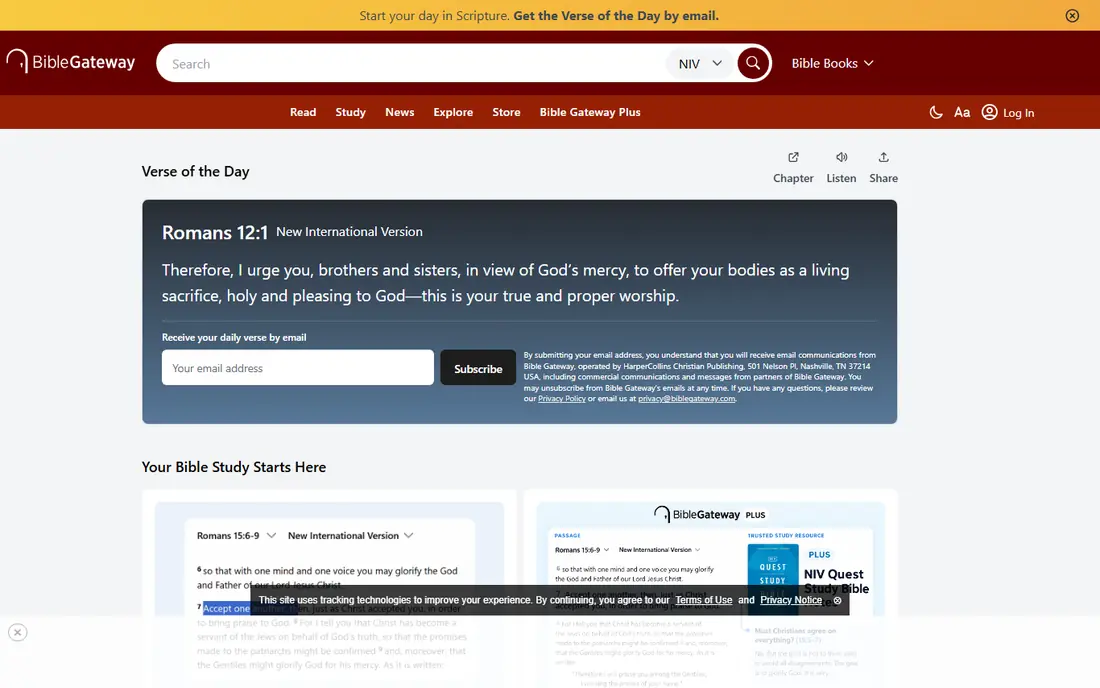Open the Explore menu
The height and width of the screenshot is (688, 1100).
point(452,112)
